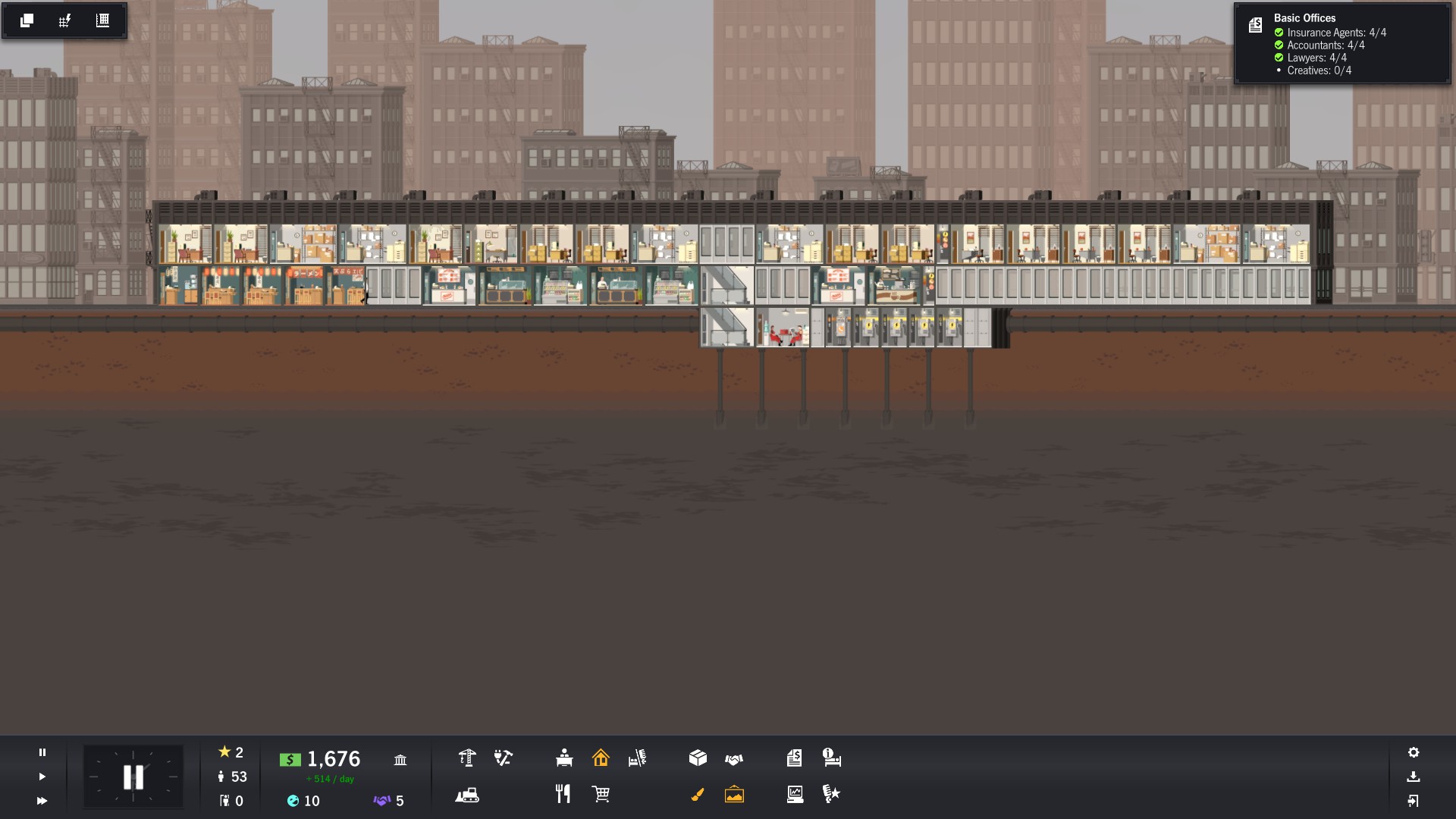Open the hotel info bed panel
Screen dimensions: 1456x819
pyautogui.click(x=832, y=758)
